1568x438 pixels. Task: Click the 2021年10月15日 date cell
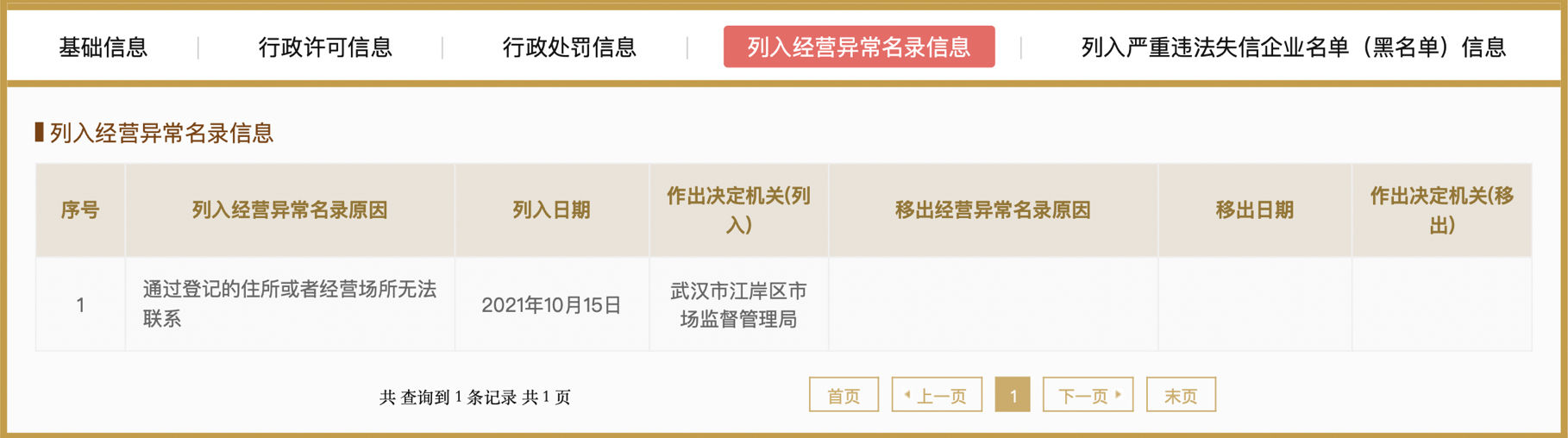[552, 305]
